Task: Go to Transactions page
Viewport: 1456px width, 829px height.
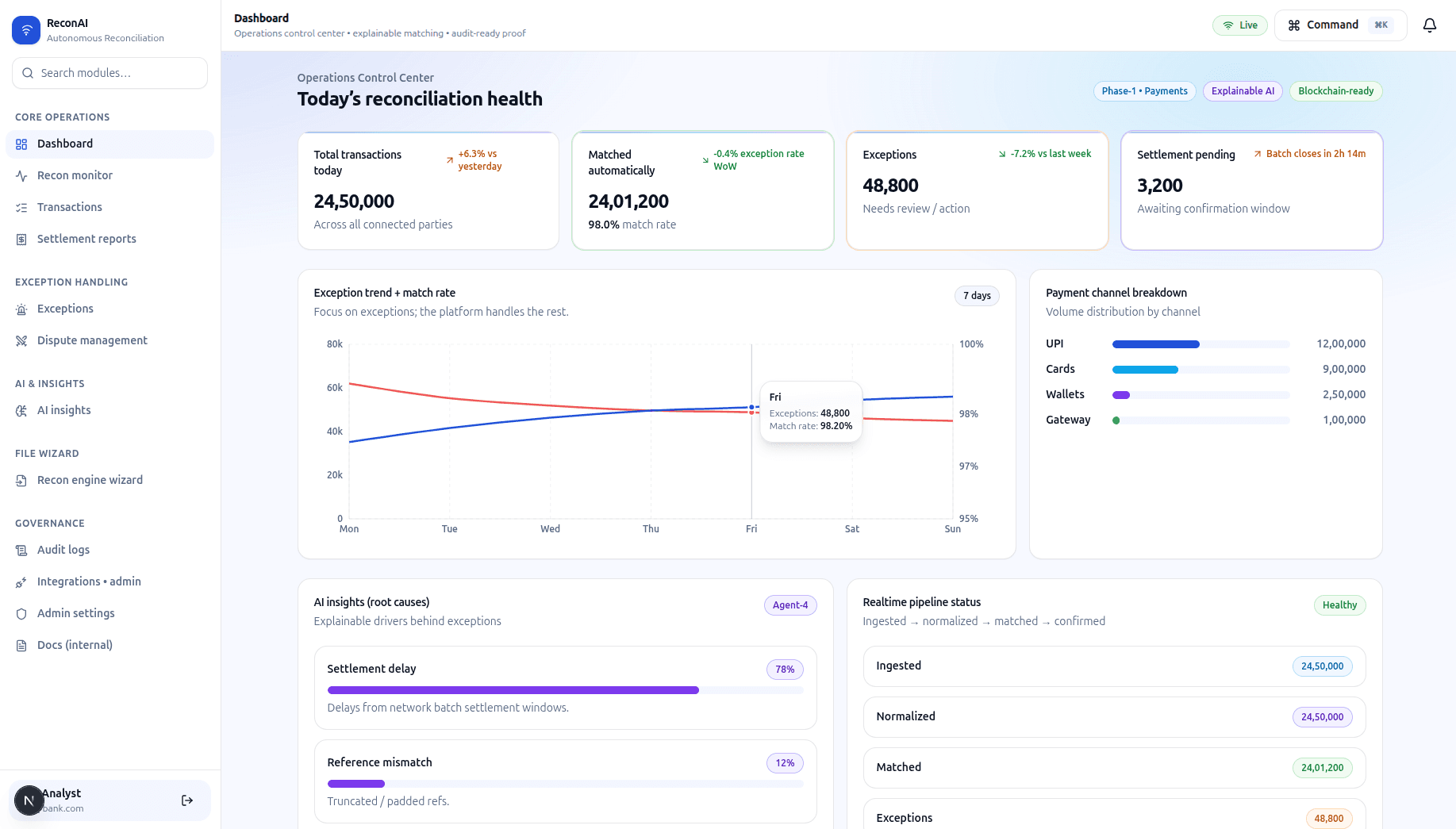Action: [x=109, y=208]
